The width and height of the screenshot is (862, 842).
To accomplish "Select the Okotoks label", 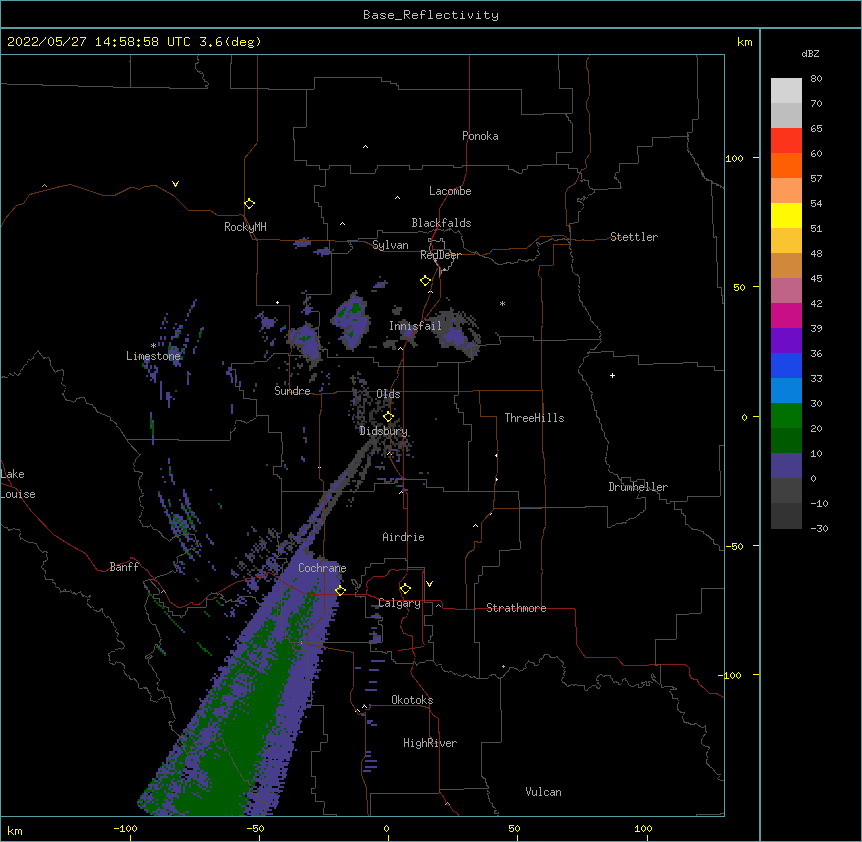I will pyautogui.click(x=412, y=700).
